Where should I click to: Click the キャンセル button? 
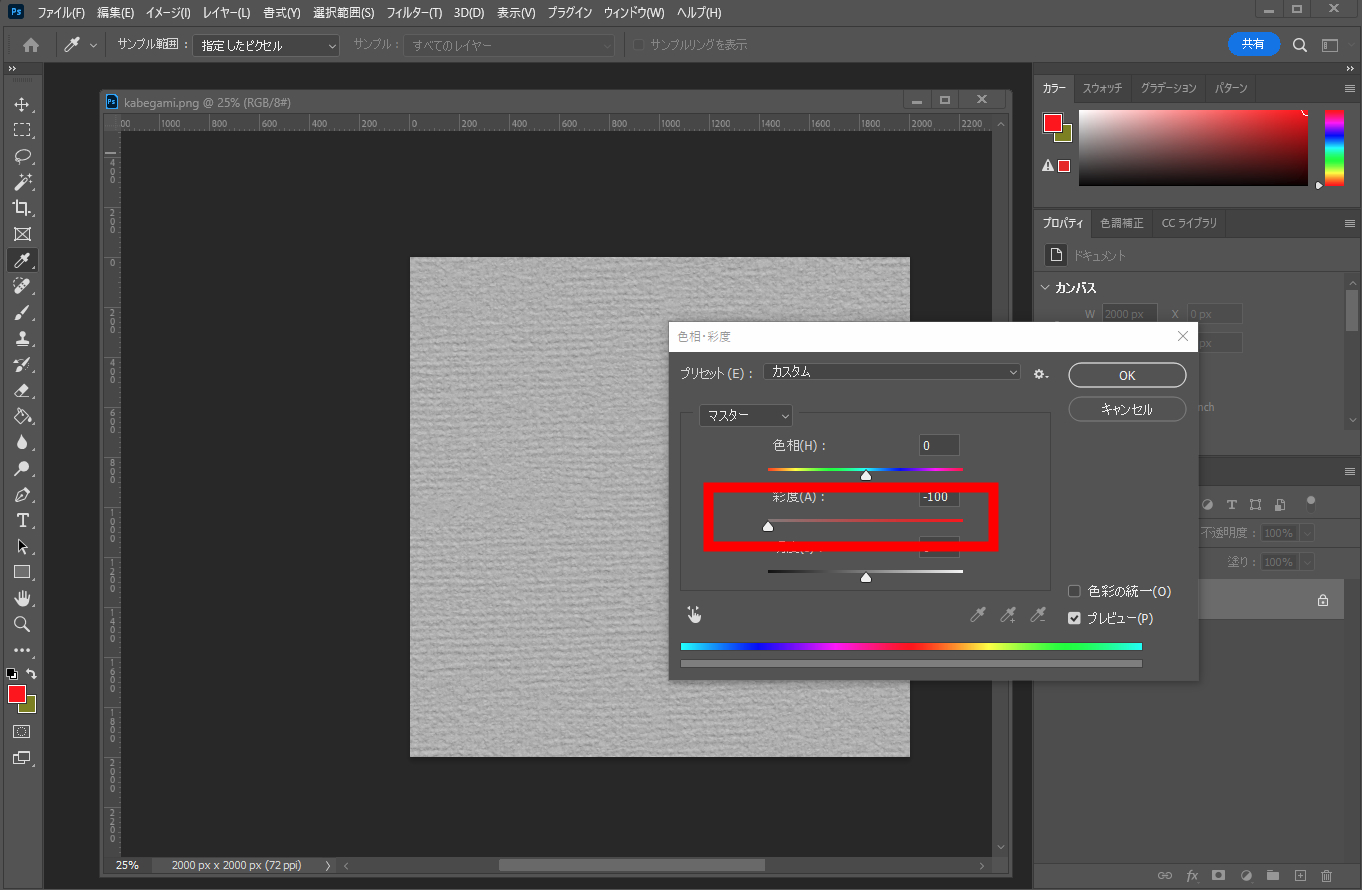1127,409
